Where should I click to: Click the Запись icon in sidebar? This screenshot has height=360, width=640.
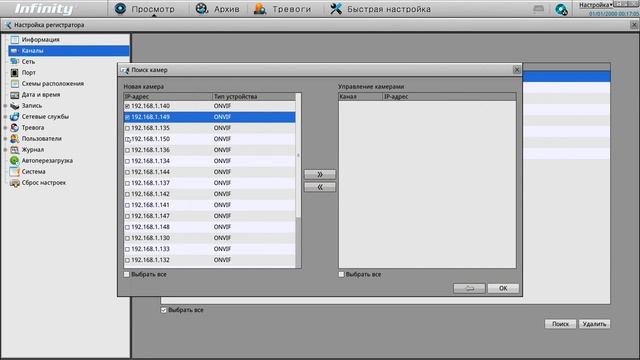click(15, 106)
